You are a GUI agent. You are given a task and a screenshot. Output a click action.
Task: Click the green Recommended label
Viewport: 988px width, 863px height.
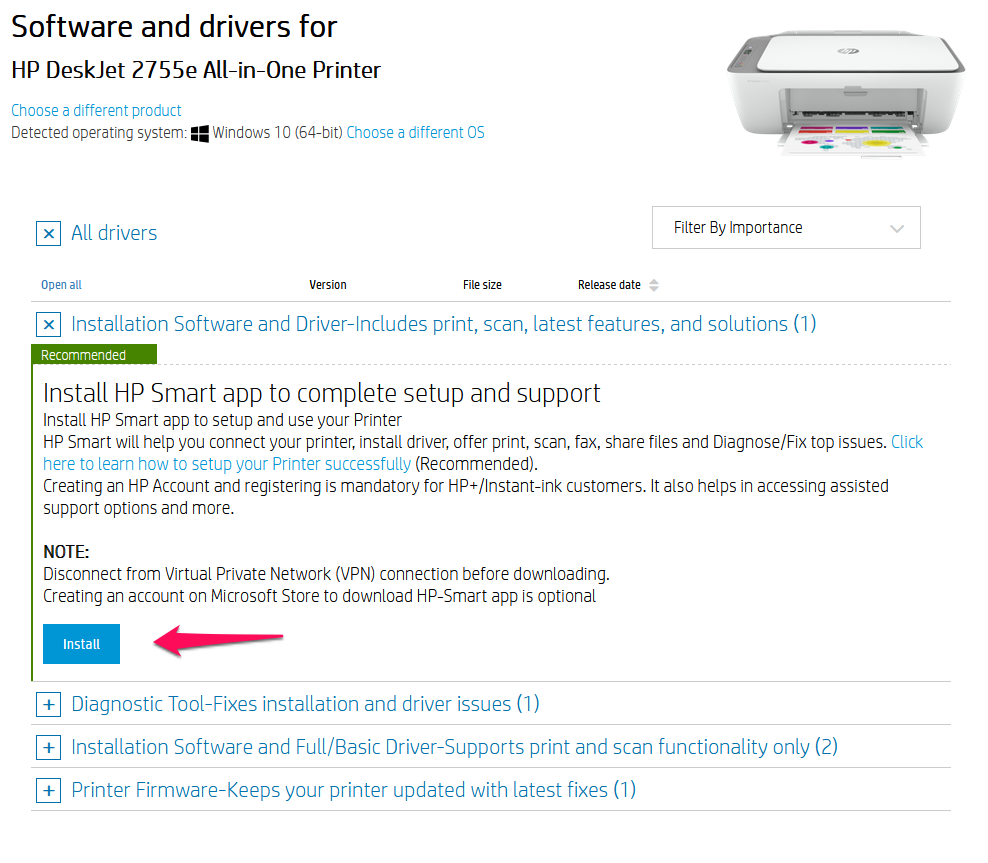click(94, 355)
